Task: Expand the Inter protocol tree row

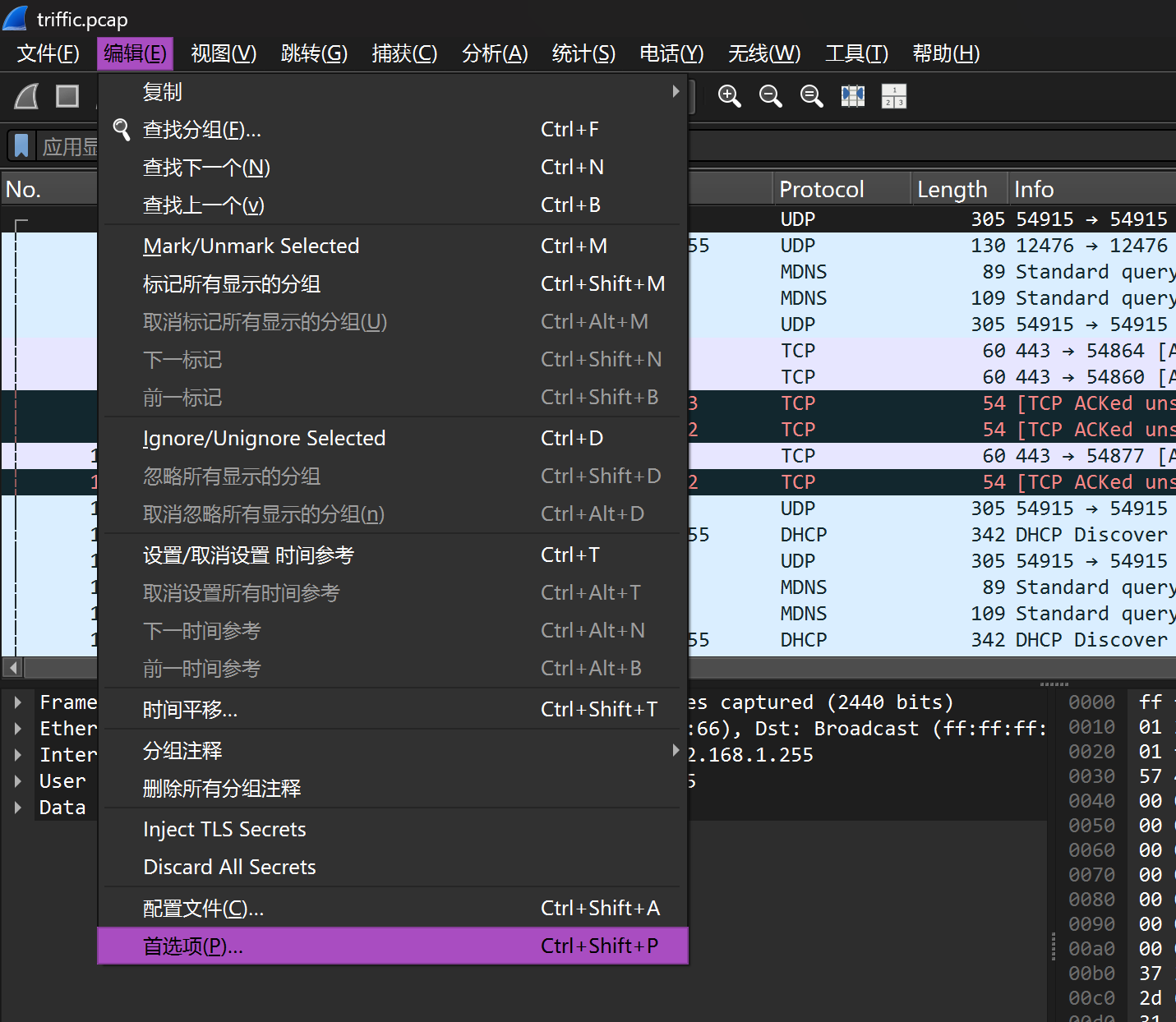Action: point(17,755)
